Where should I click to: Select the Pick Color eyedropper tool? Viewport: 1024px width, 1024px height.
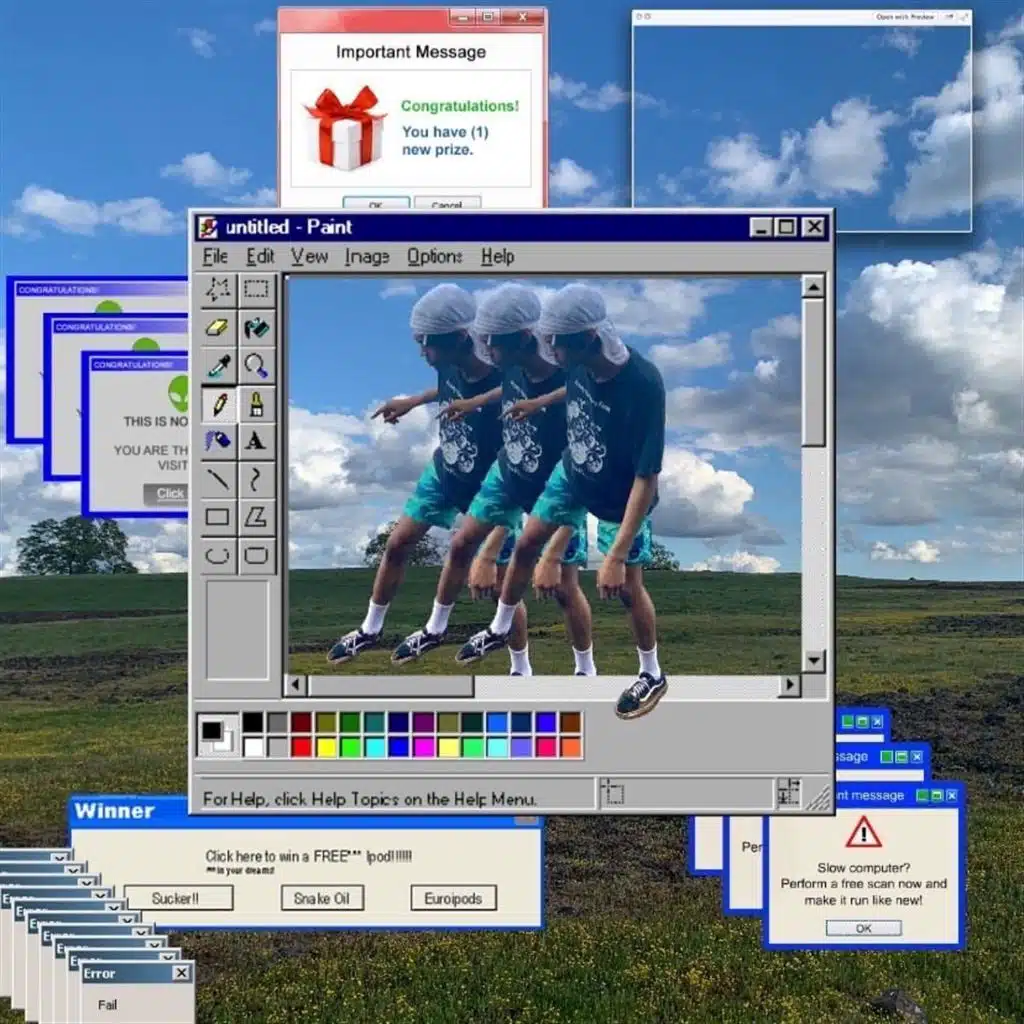tap(218, 366)
